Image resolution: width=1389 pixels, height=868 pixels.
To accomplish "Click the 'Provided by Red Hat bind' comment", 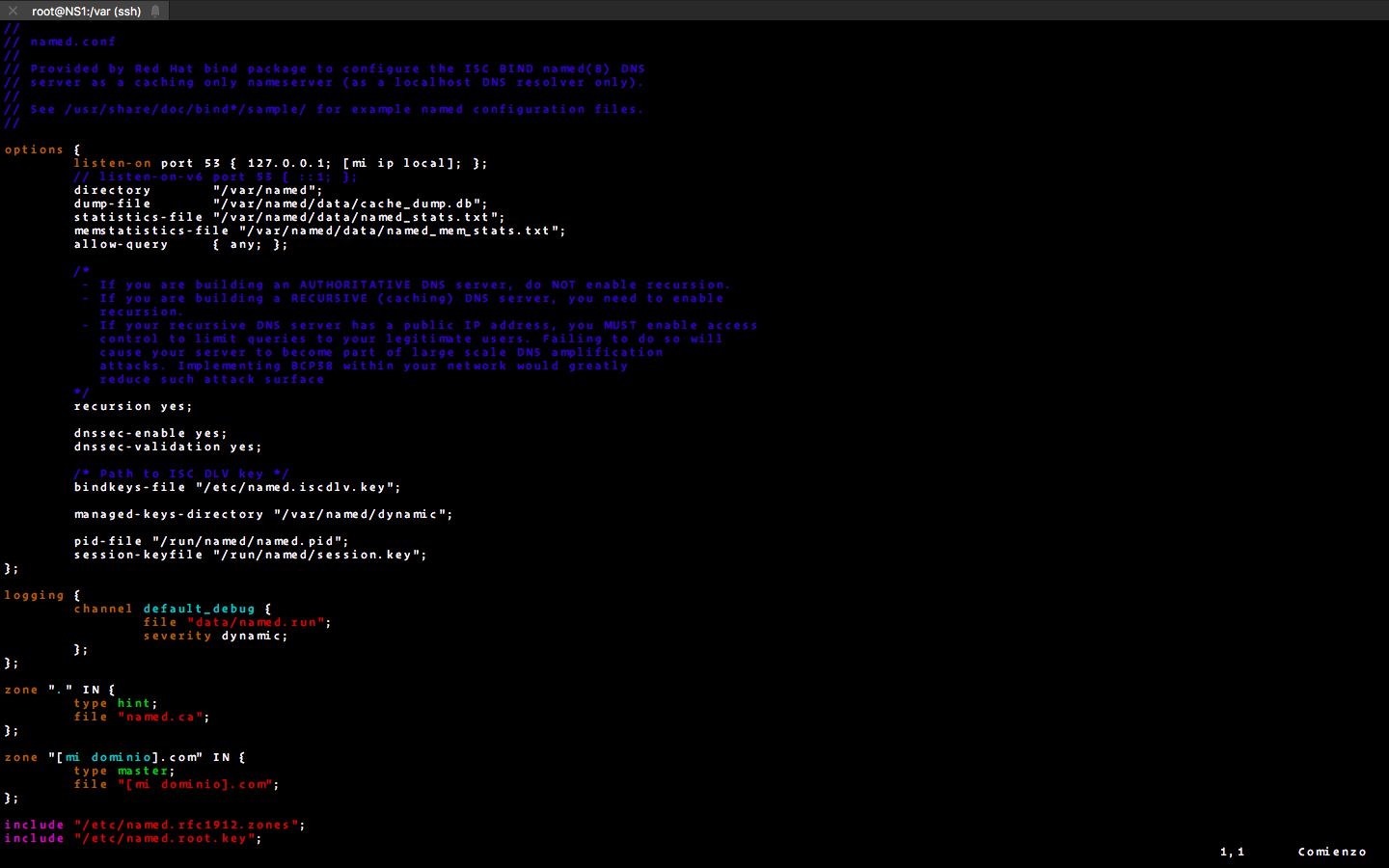I will coord(324,68).
